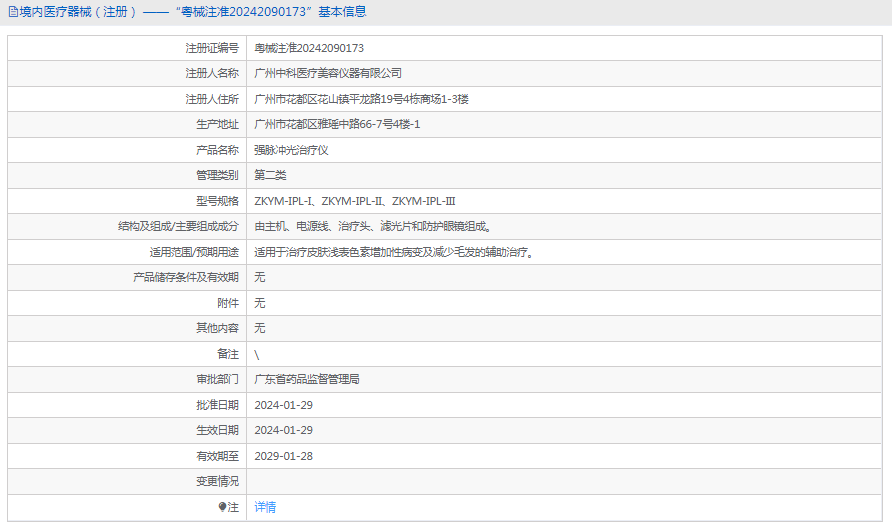The height and width of the screenshot is (530, 892).
Task: Click the 备注 label
Action: pos(228,354)
